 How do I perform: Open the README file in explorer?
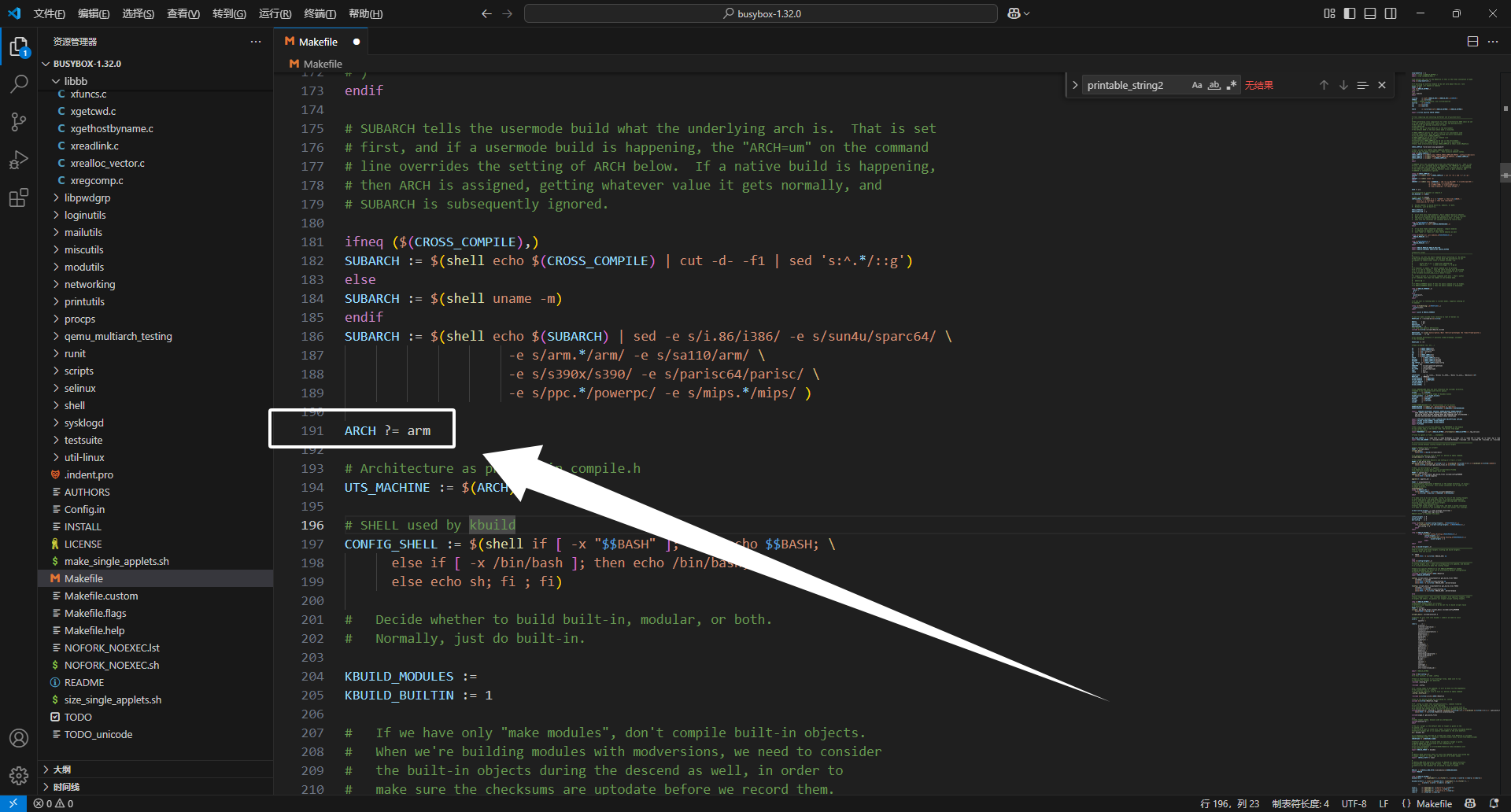pos(155,682)
